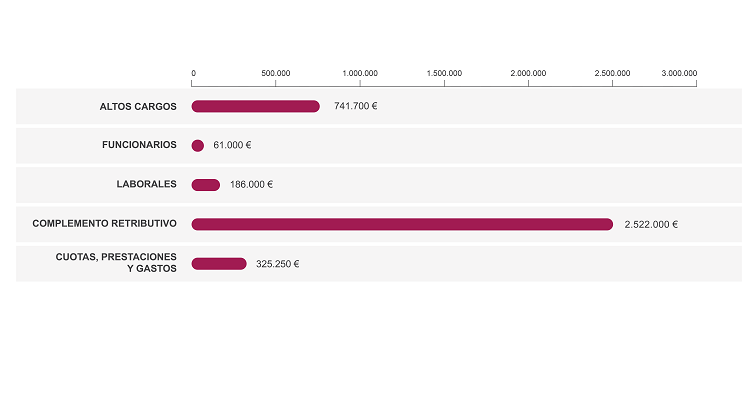Screen dimensions: 750x400
Task: Click the 1.000.000 axis tick label
Action: (360, 73)
